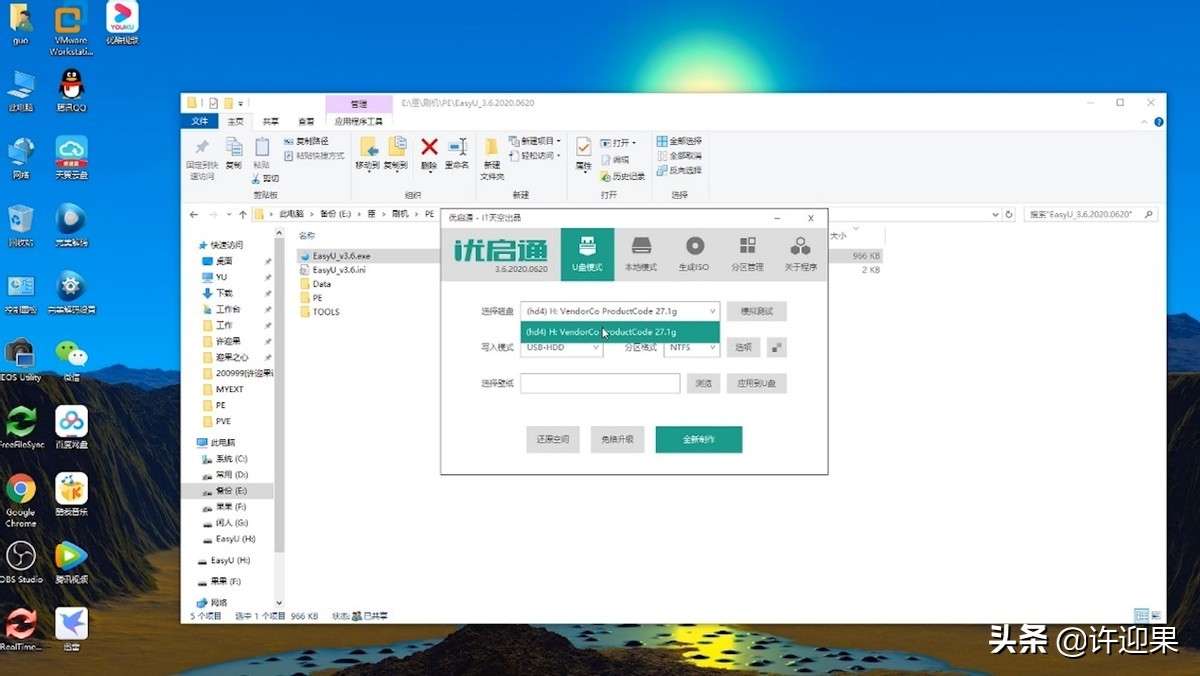Open FreeFileSync desktop icon
Image resolution: width=1200 pixels, height=676 pixels.
pyautogui.click(x=21, y=428)
